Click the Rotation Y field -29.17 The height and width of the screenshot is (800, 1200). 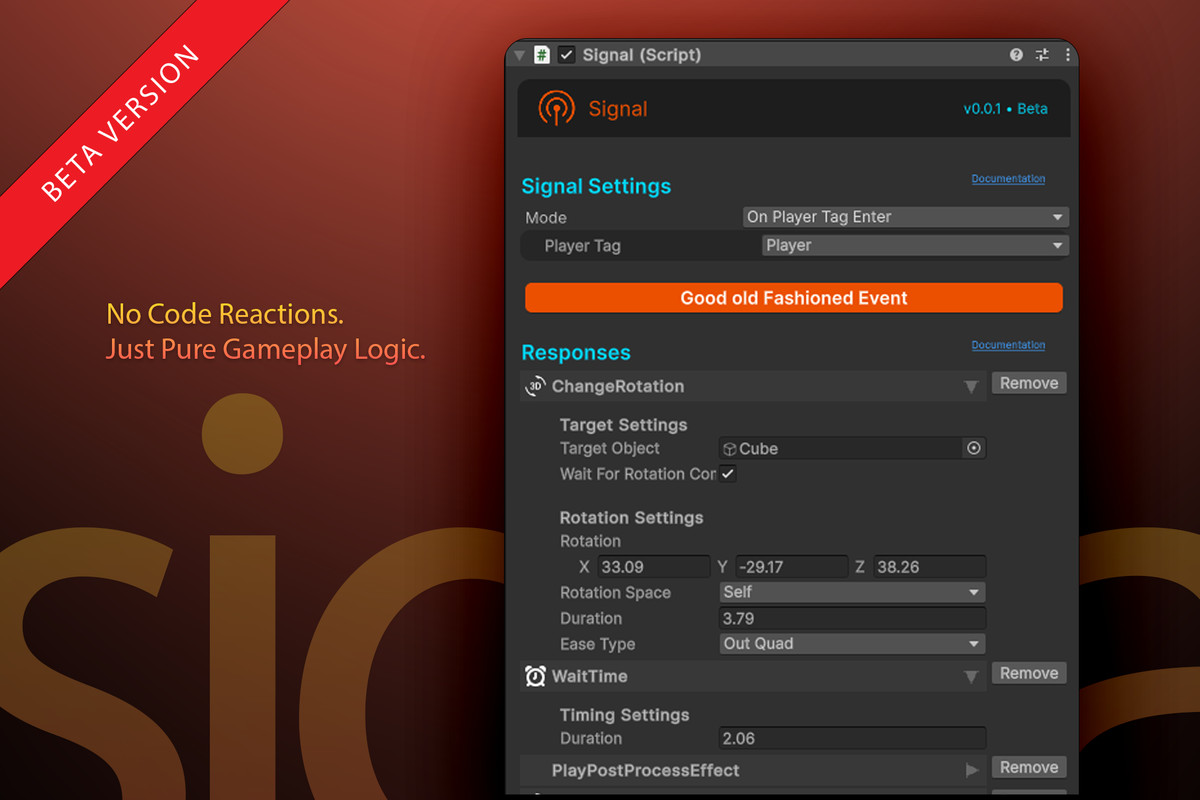[792, 567]
